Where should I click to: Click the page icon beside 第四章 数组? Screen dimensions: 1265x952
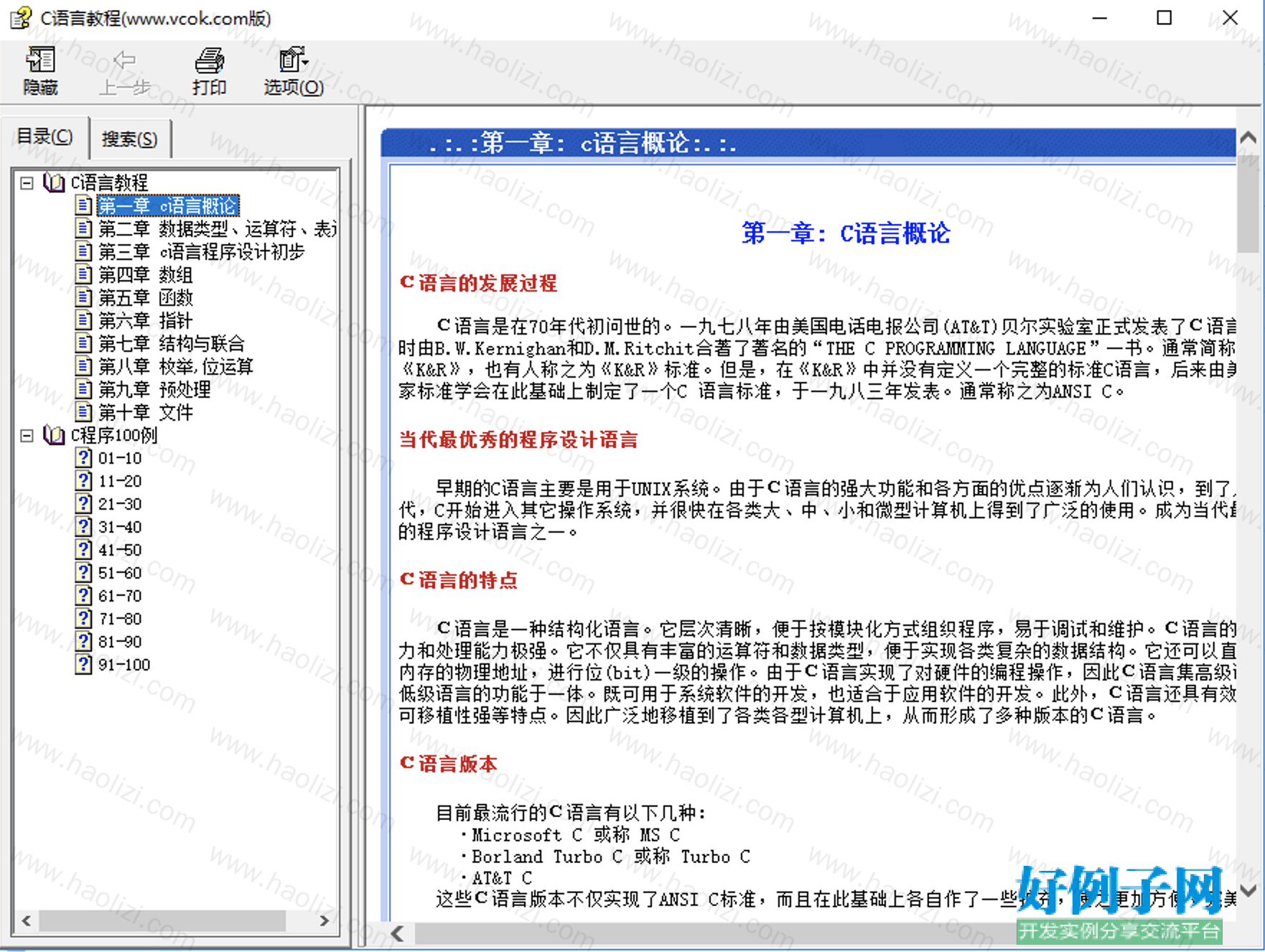tap(84, 274)
